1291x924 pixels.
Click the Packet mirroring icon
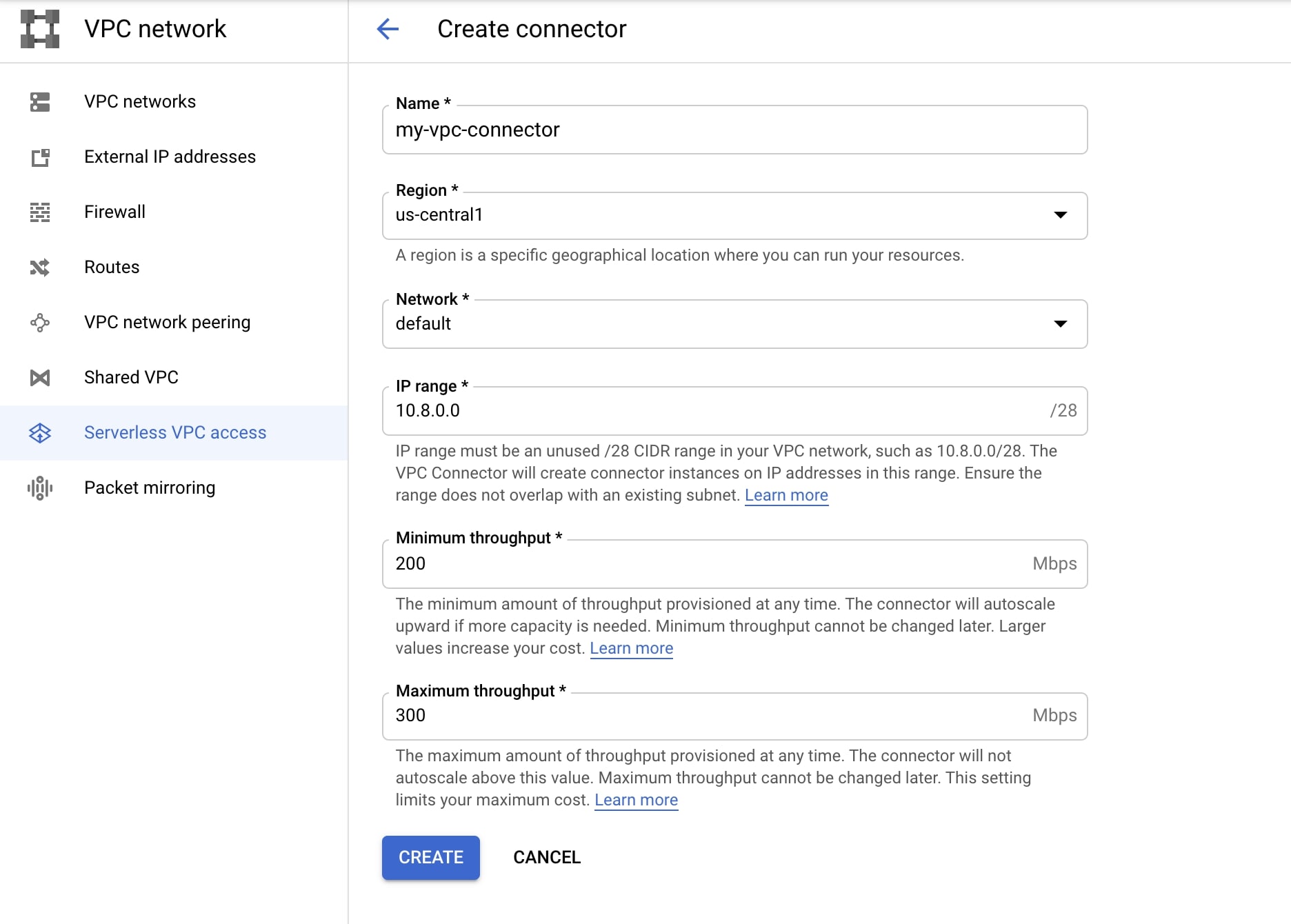40,488
